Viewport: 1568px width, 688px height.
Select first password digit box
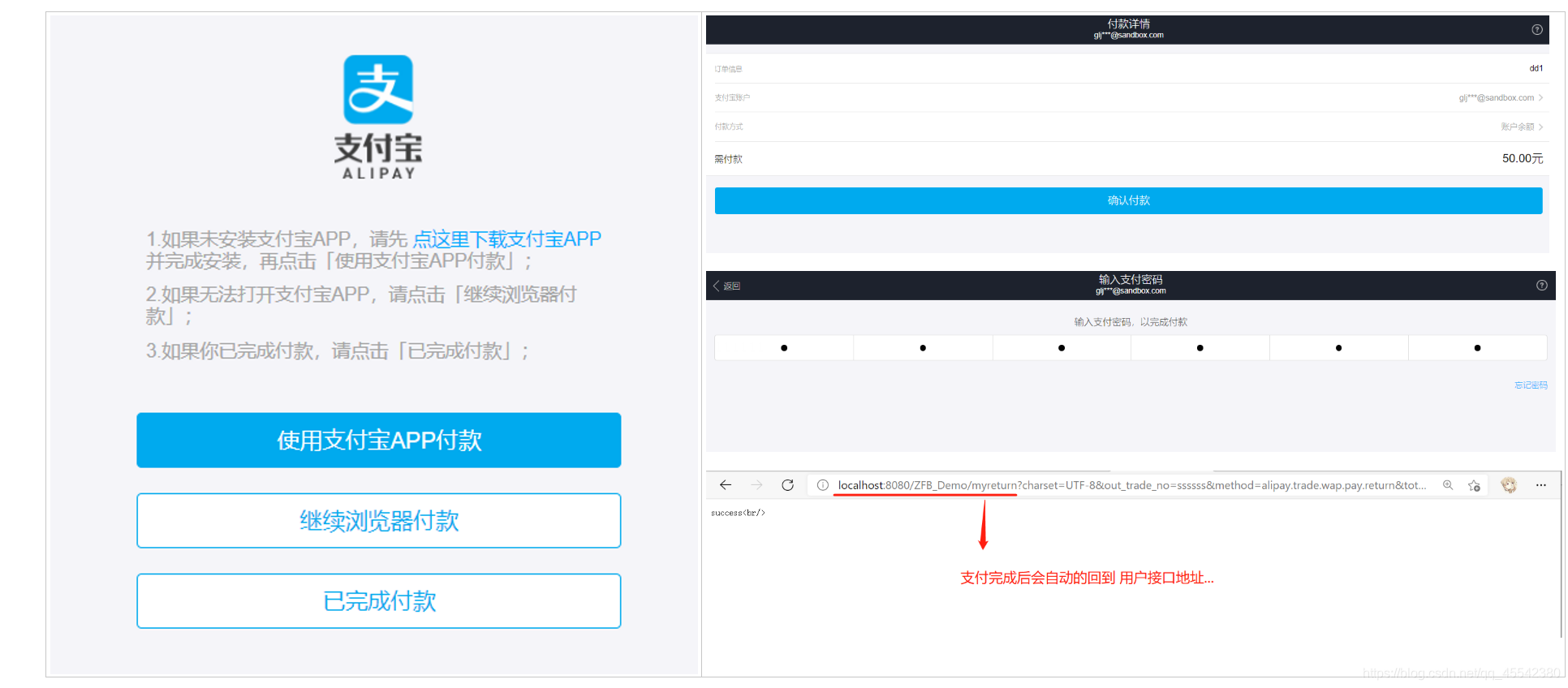click(x=784, y=348)
